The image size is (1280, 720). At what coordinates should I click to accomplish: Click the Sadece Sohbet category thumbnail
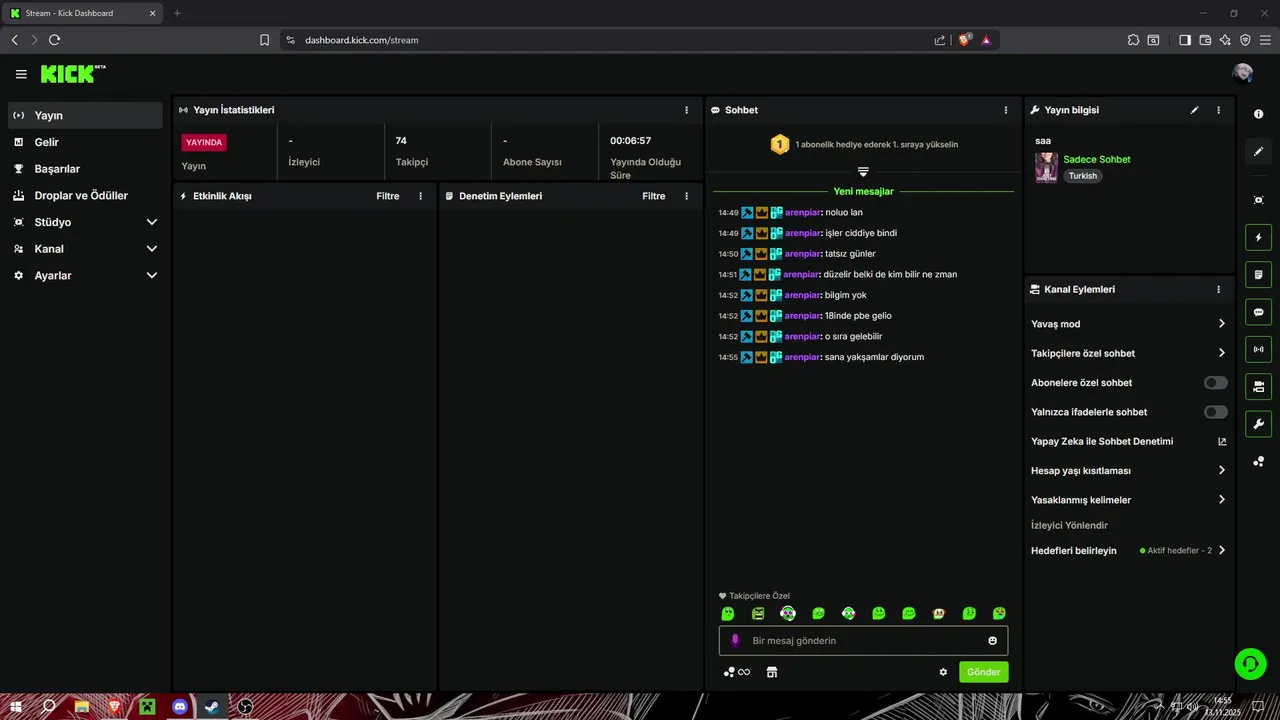1046,167
